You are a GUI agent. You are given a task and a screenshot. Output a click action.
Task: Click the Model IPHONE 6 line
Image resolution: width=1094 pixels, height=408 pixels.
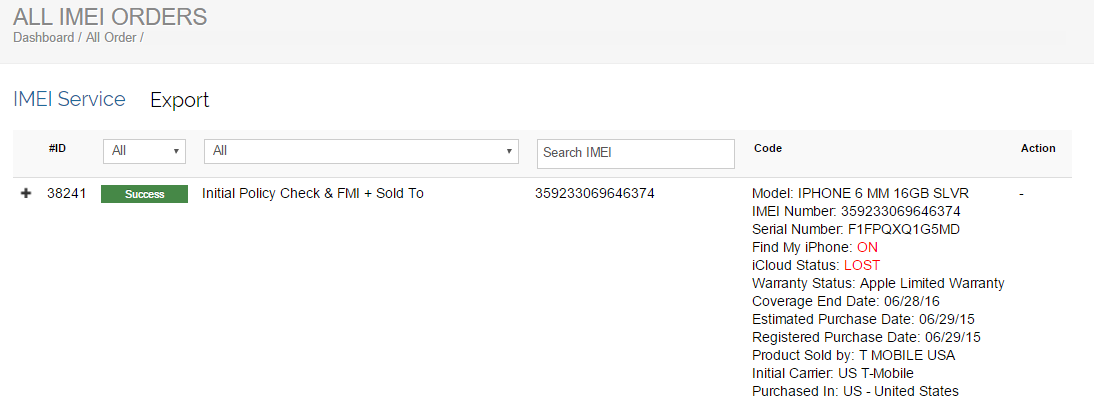pyautogui.click(x=859, y=193)
